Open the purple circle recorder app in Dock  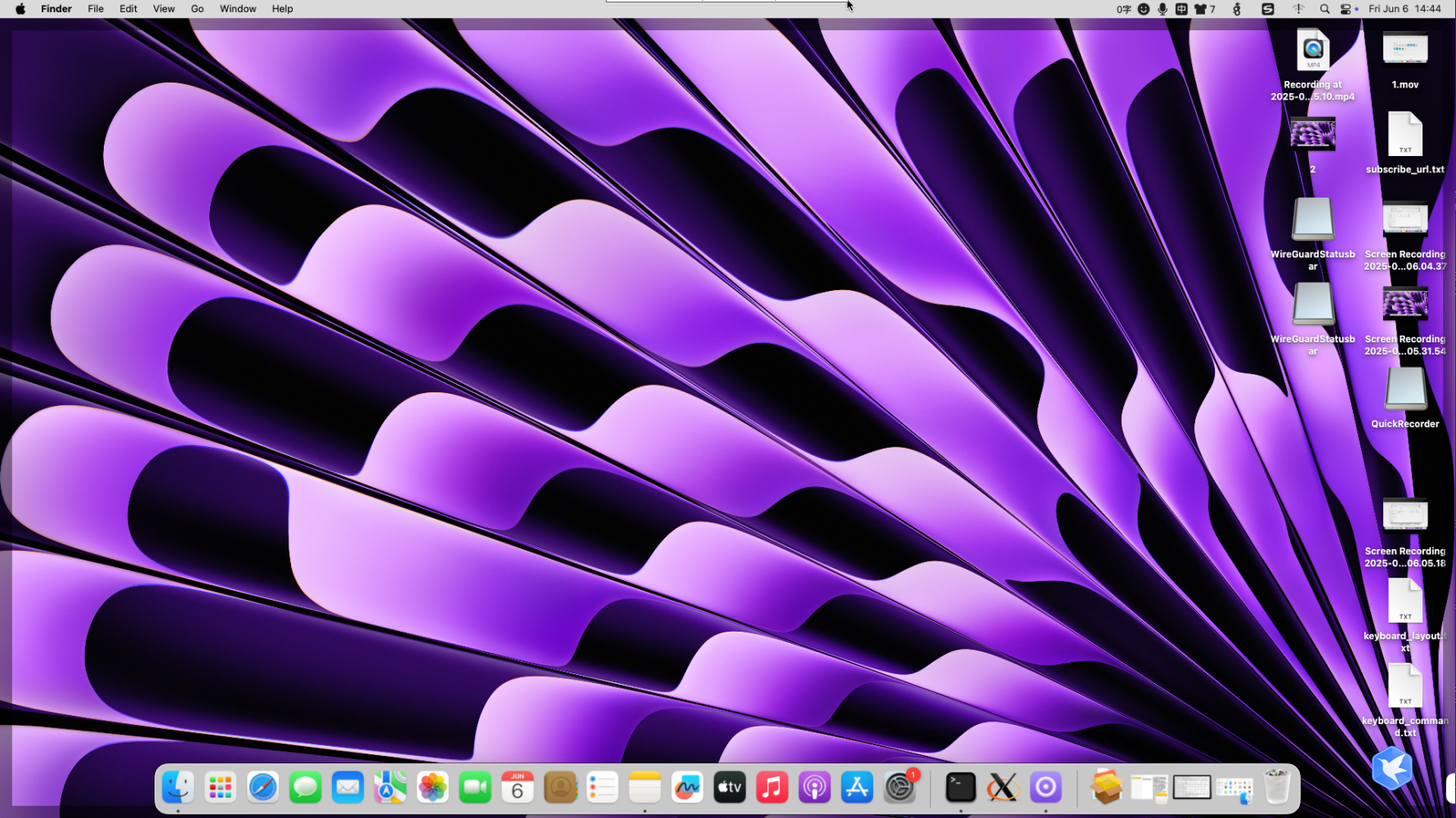click(x=1046, y=788)
